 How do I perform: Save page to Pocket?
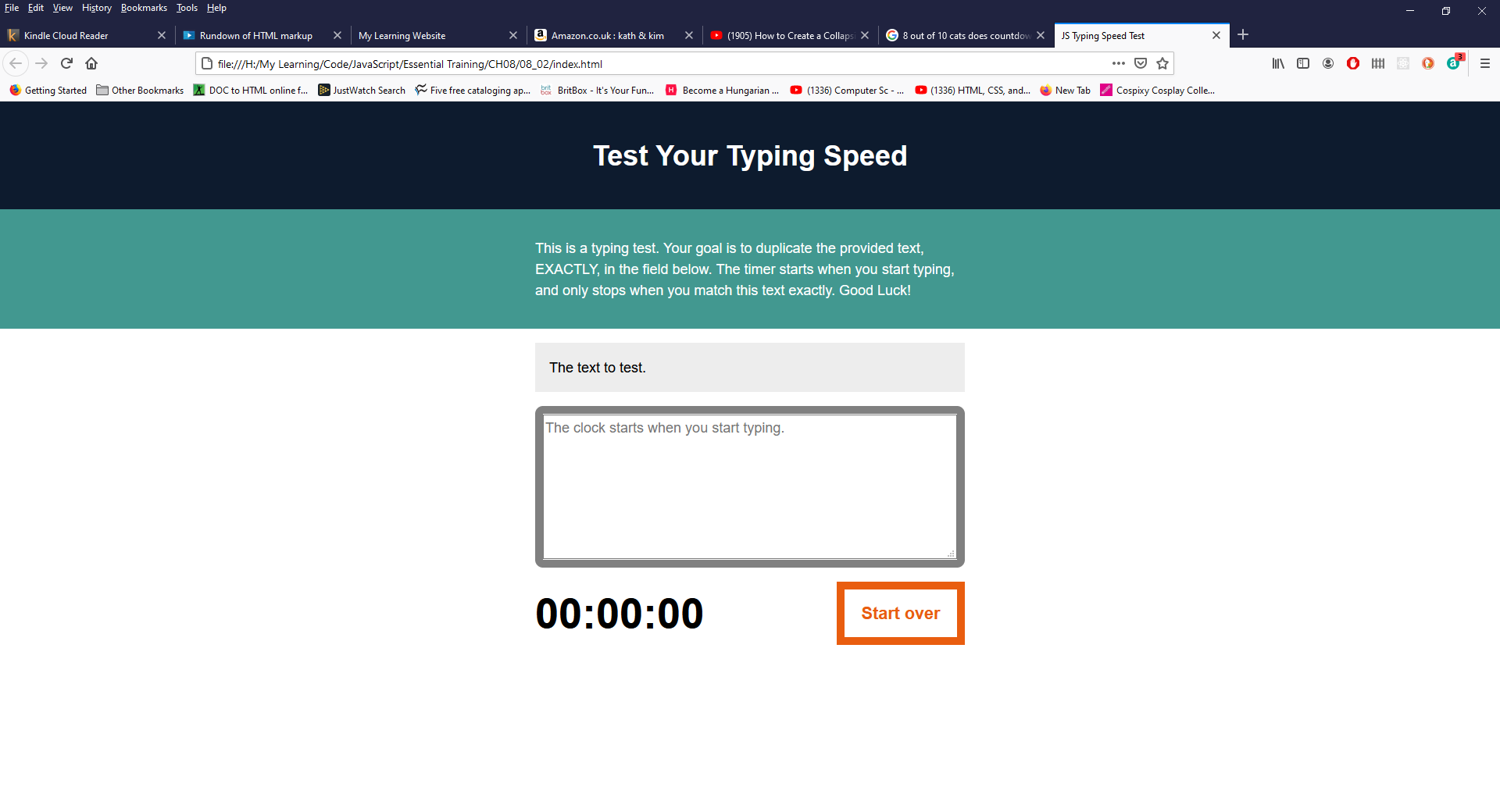point(1141,63)
